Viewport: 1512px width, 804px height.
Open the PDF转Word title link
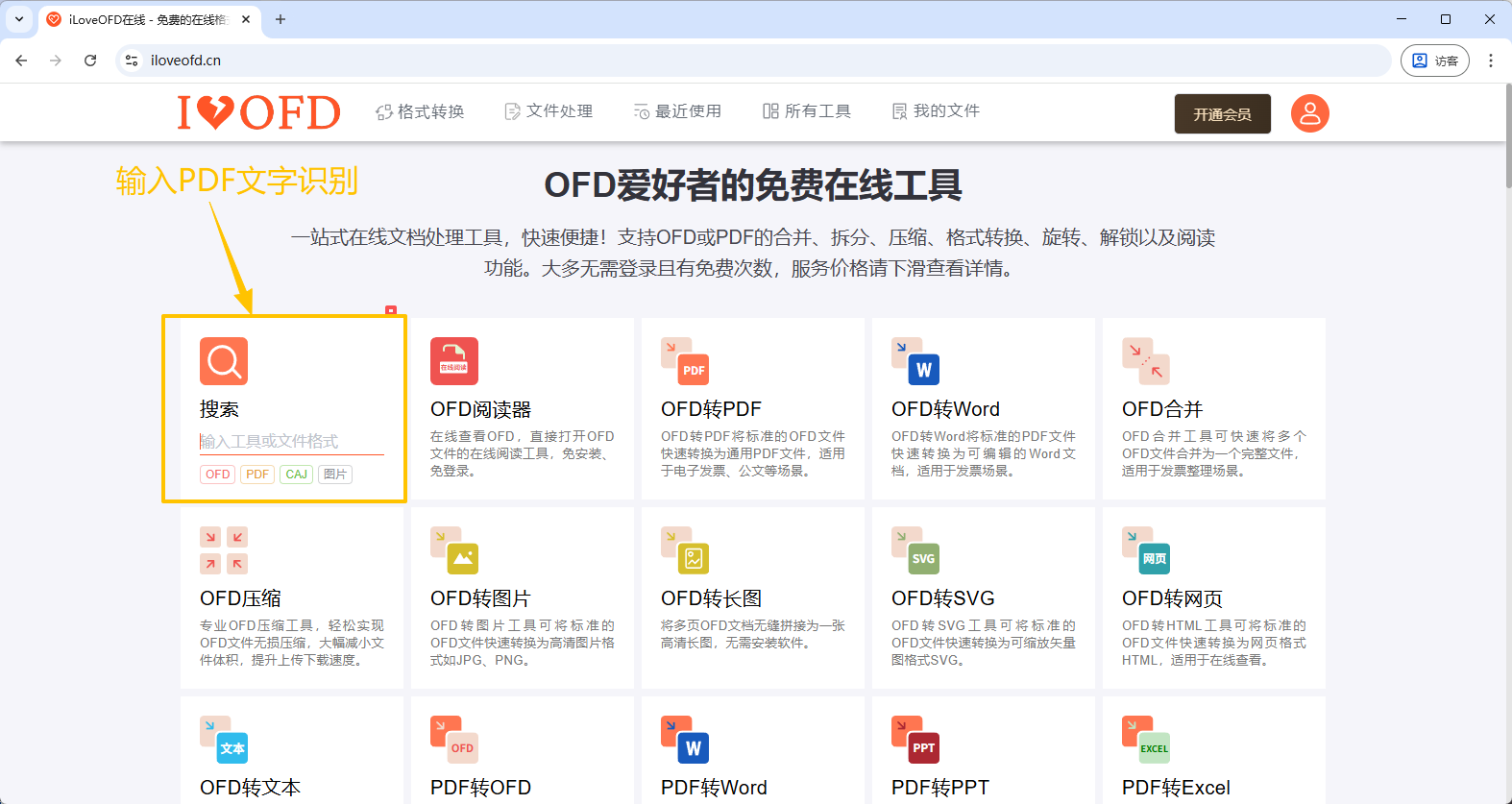pos(715,788)
